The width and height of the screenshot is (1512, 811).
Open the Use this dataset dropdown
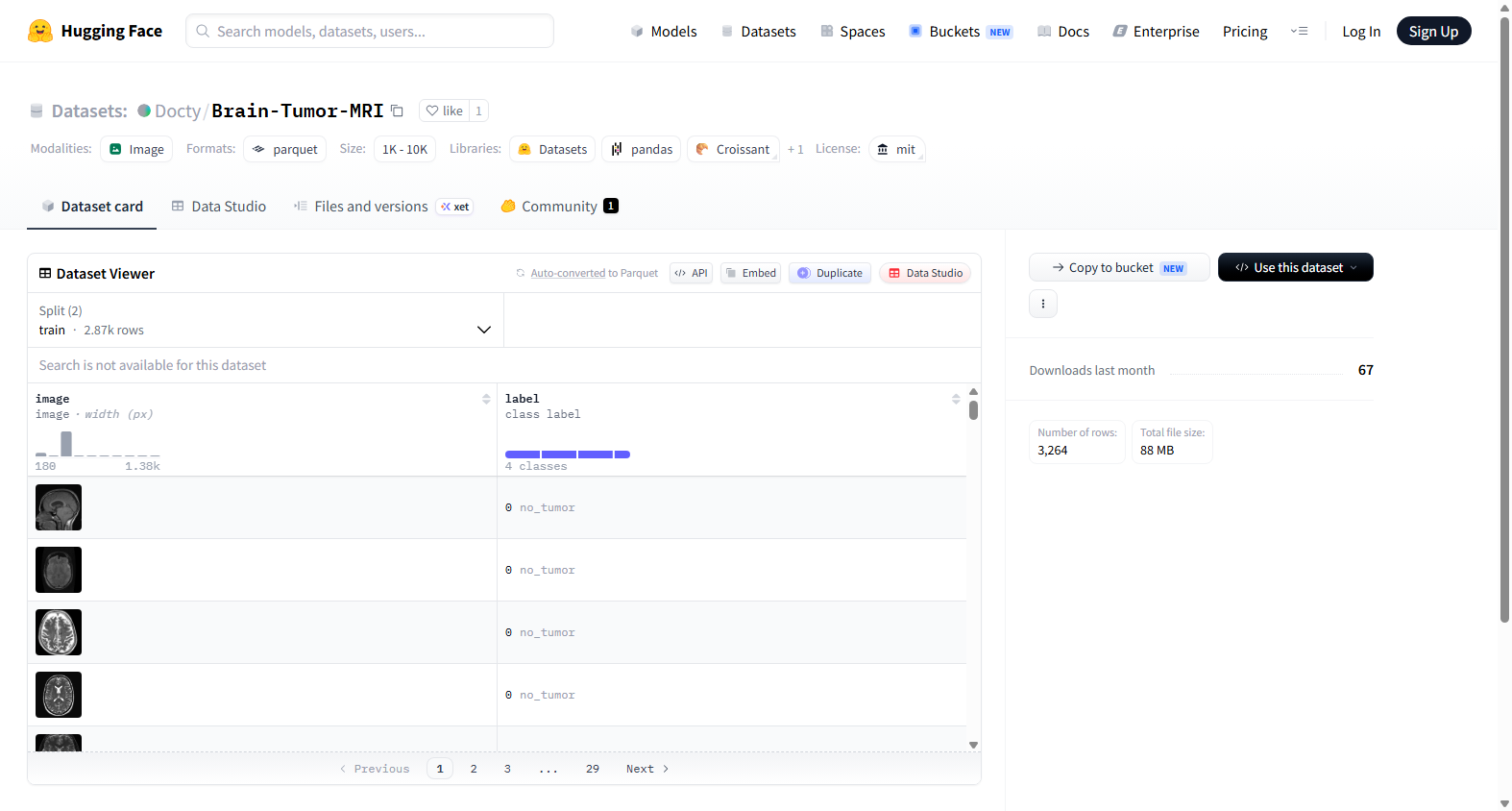1296,267
